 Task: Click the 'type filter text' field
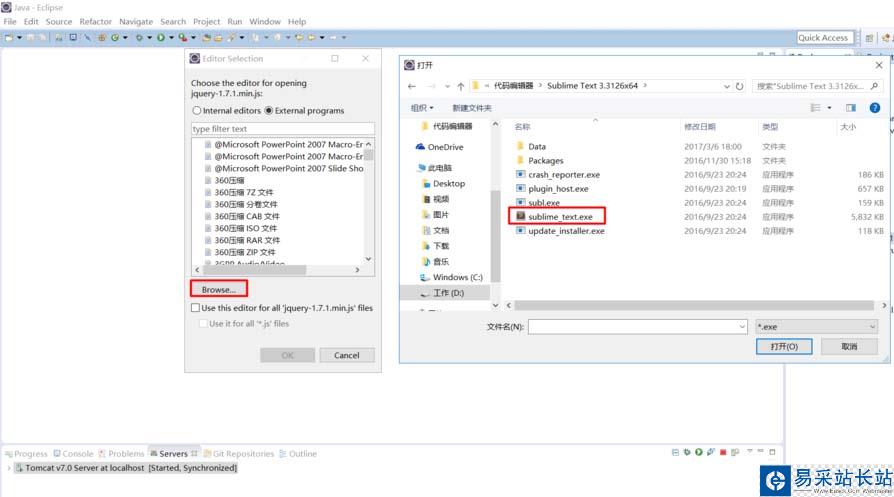coord(283,129)
